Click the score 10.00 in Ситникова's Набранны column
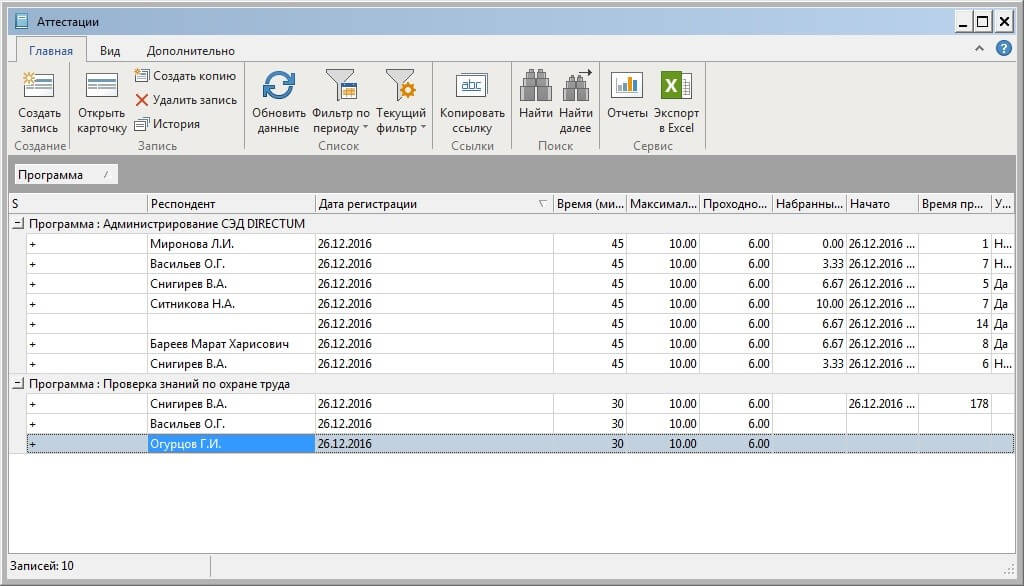 coord(809,304)
